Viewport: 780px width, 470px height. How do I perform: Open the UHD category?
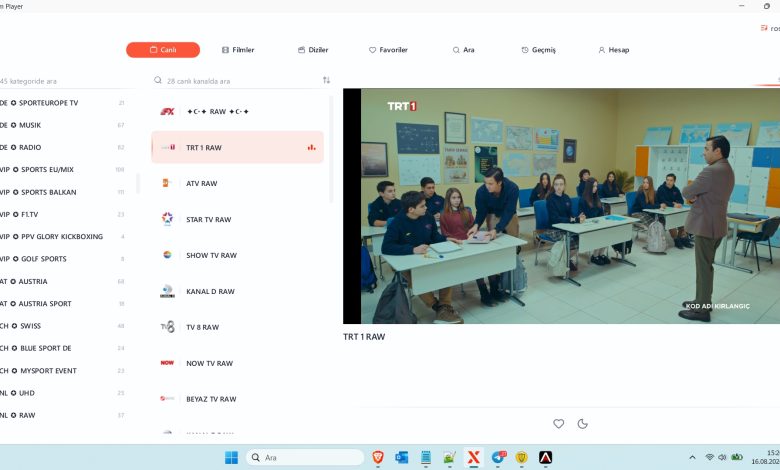[x=64, y=393]
